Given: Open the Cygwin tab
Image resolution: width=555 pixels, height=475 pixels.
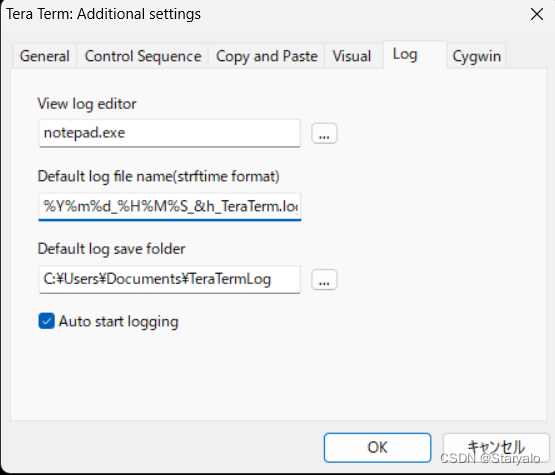Looking at the screenshot, I should tap(476, 56).
